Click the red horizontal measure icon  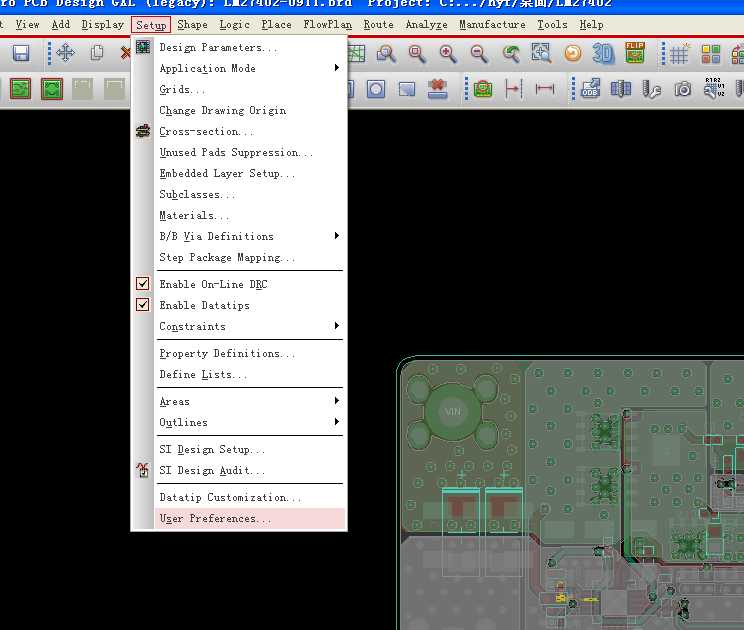point(545,89)
